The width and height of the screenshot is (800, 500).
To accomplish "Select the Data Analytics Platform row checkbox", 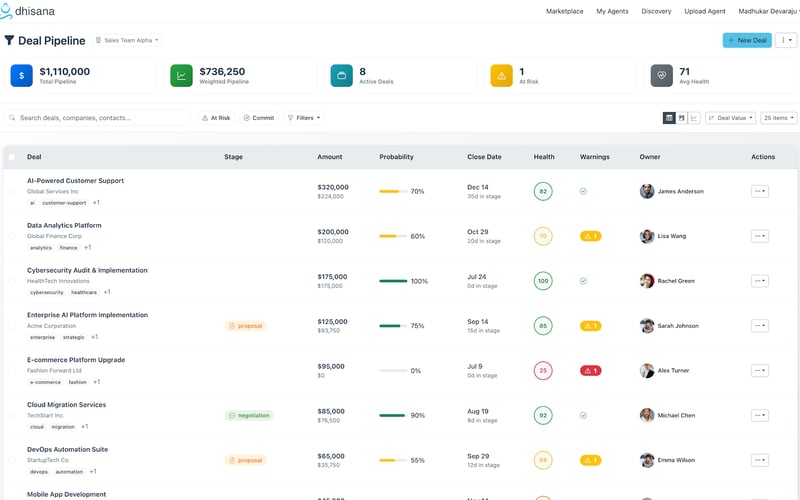I will coord(12,236).
